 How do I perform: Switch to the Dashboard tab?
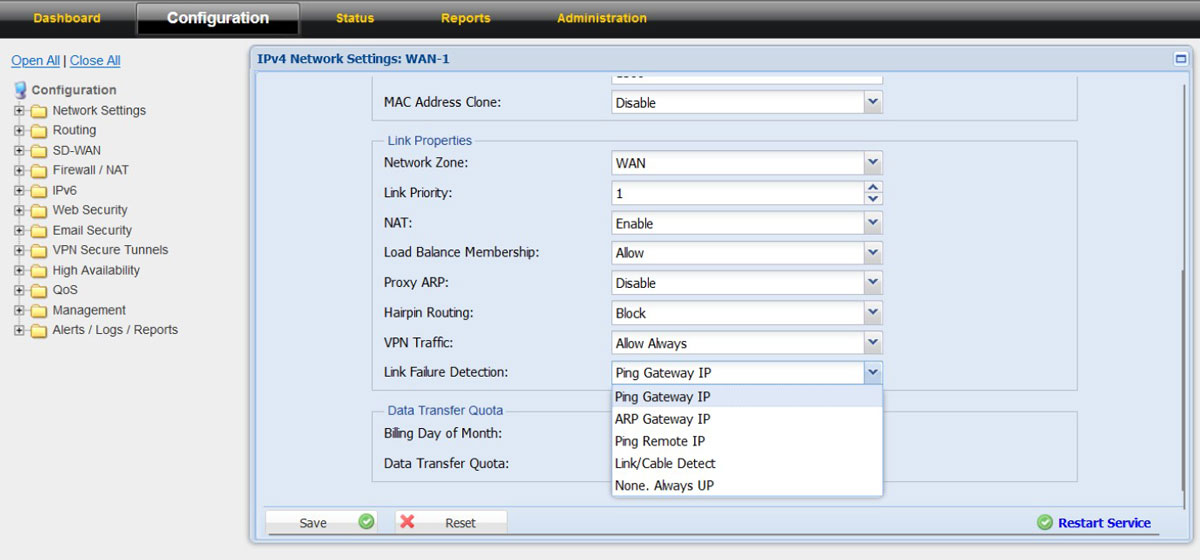pyautogui.click(x=67, y=18)
